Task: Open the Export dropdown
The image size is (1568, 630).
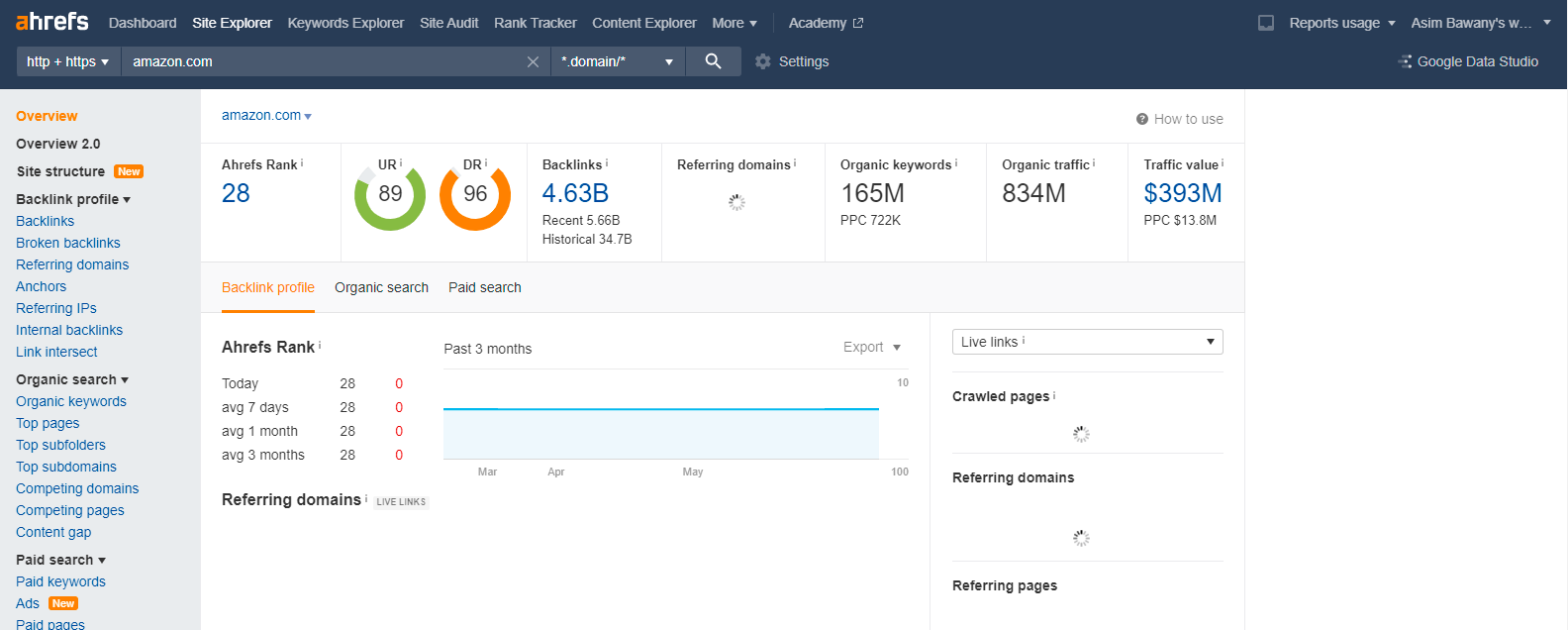Action: (872, 347)
